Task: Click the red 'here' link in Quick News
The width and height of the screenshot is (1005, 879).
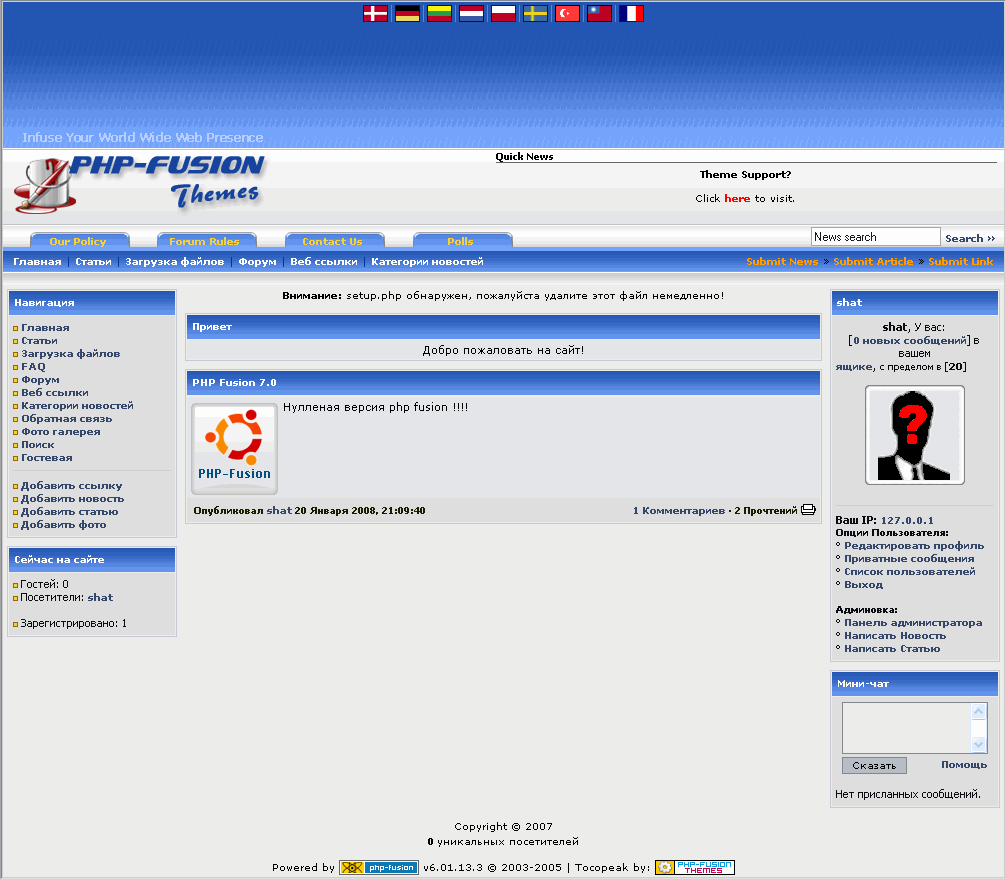Action: pyautogui.click(x=737, y=199)
